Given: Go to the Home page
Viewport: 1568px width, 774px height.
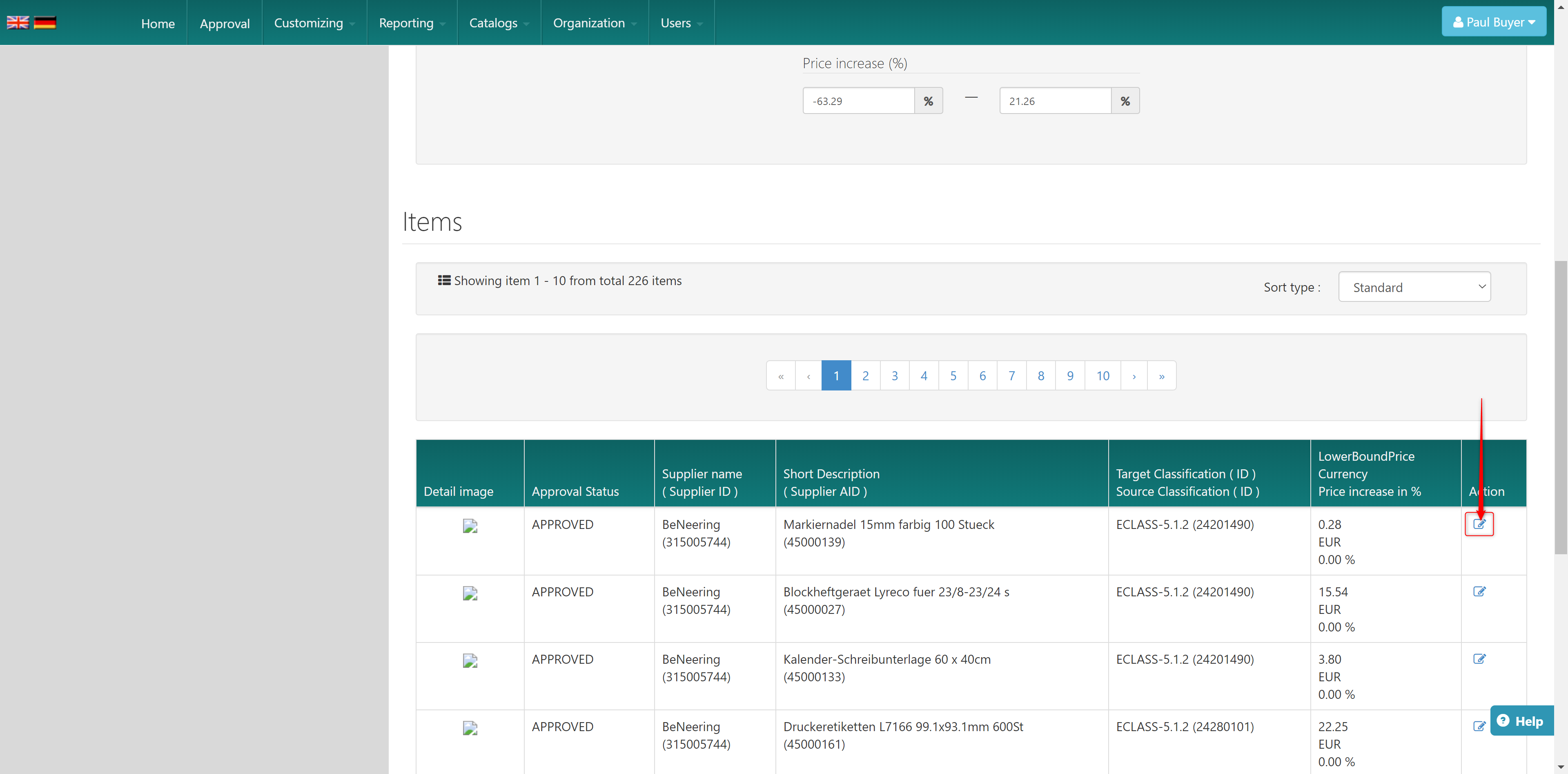Looking at the screenshot, I should point(158,23).
